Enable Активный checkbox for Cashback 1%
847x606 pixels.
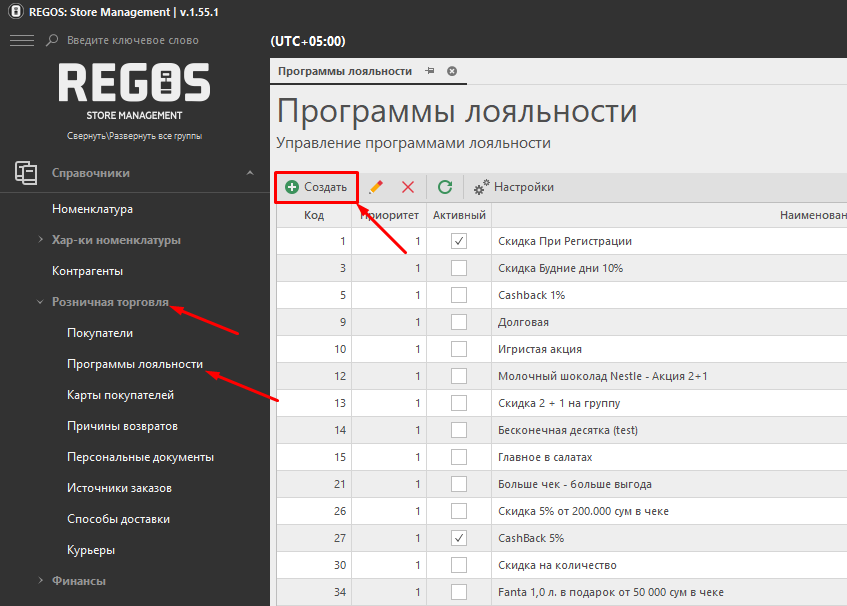(x=459, y=295)
